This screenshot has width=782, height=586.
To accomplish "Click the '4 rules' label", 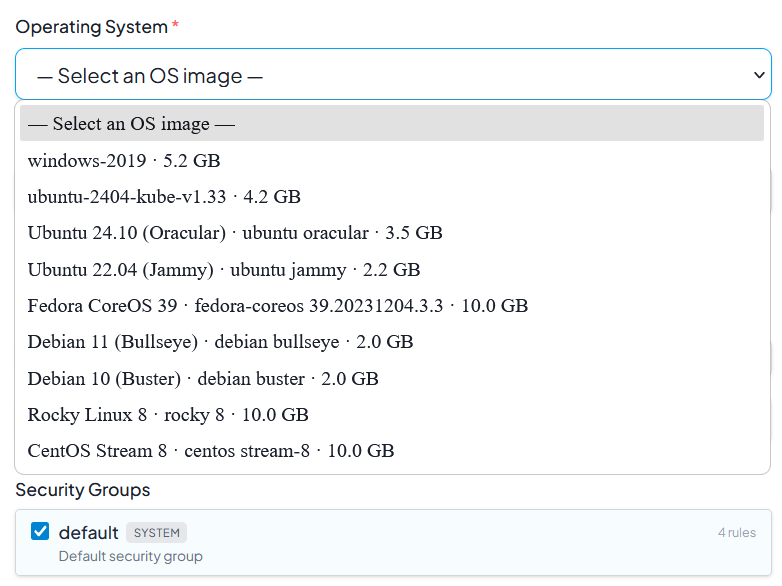I will point(737,533).
